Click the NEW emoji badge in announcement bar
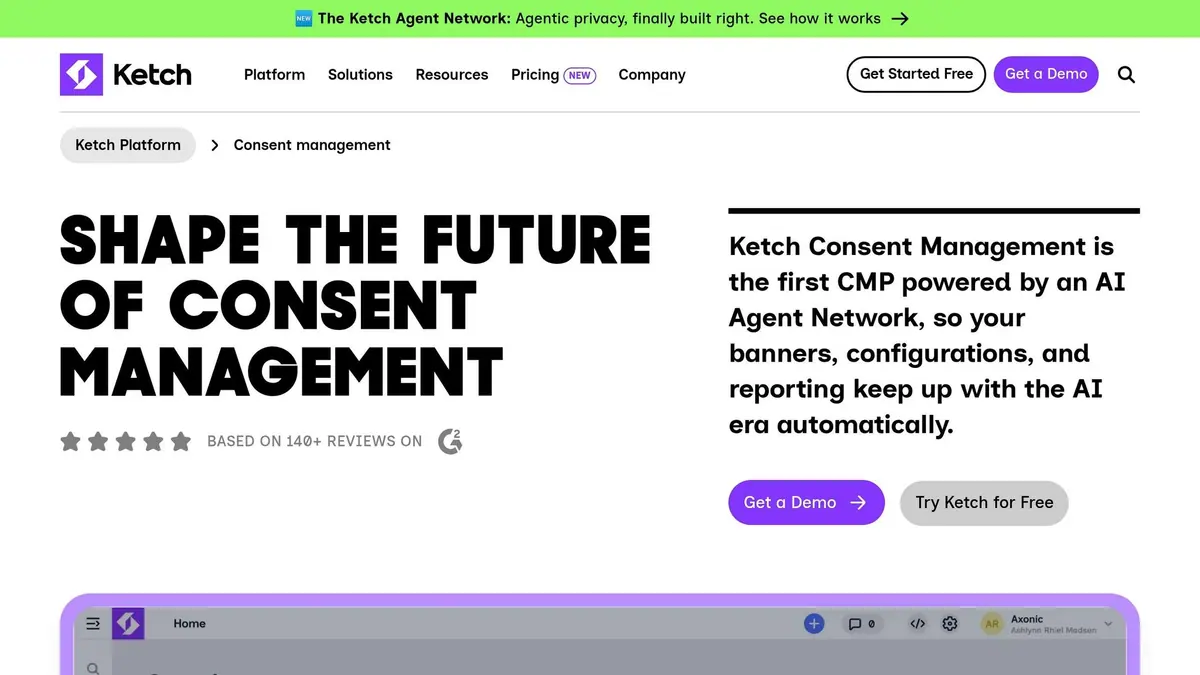This screenshot has height=675, width=1200. coord(304,19)
